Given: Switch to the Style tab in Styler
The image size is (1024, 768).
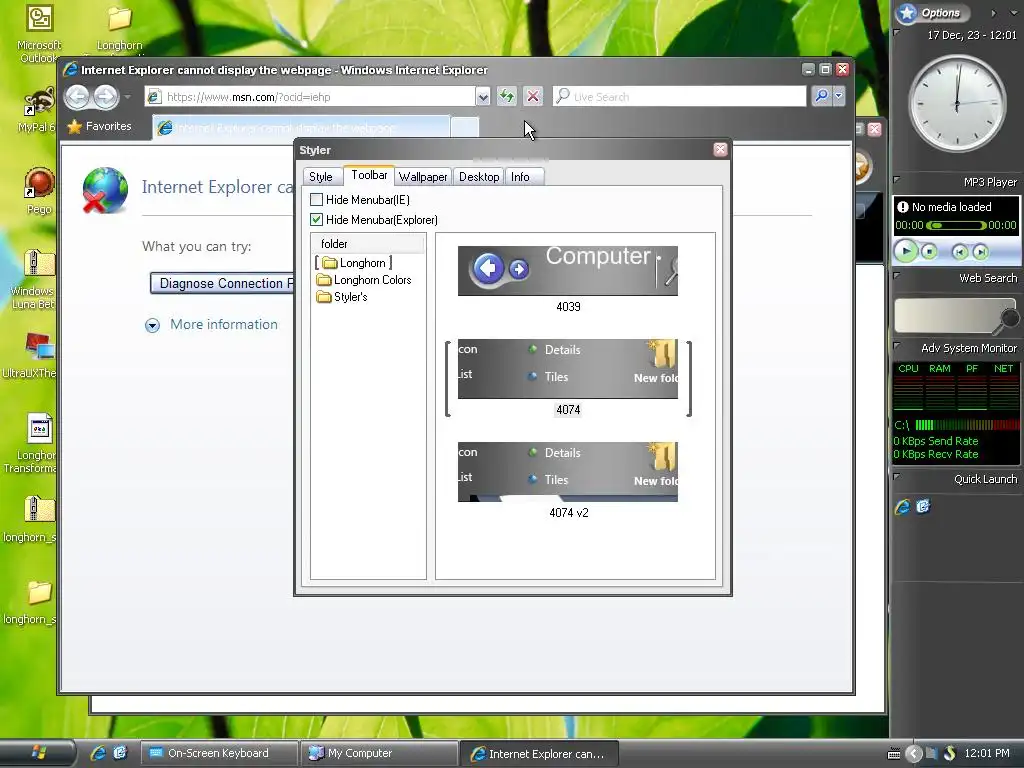Looking at the screenshot, I should tap(321, 177).
